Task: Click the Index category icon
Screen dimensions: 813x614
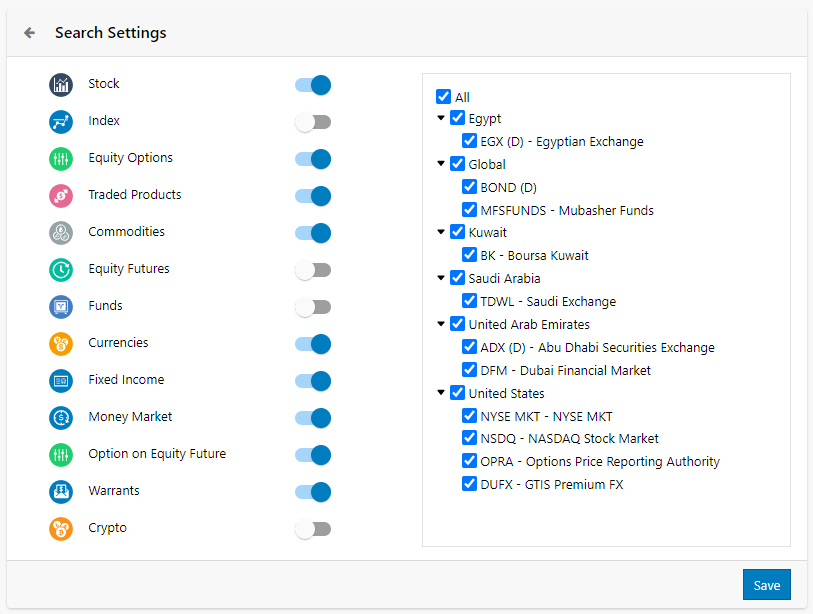Action: (61, 122)
